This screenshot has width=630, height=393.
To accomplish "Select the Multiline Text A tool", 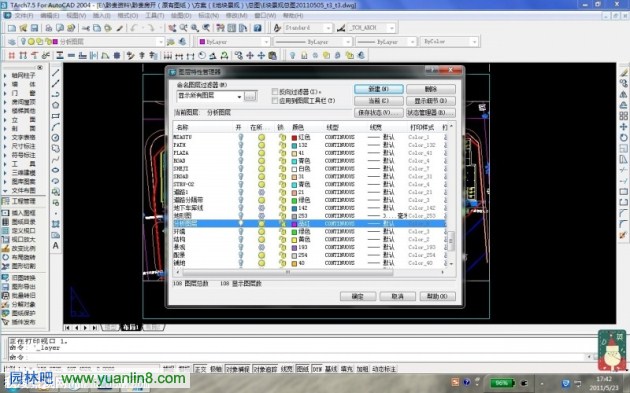I will (x=55, y=246).
